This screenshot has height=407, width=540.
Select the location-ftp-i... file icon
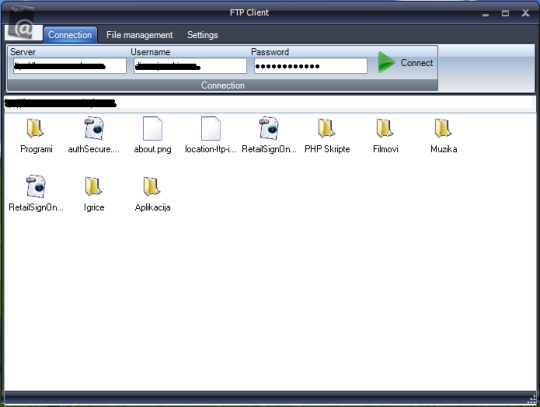211,128
